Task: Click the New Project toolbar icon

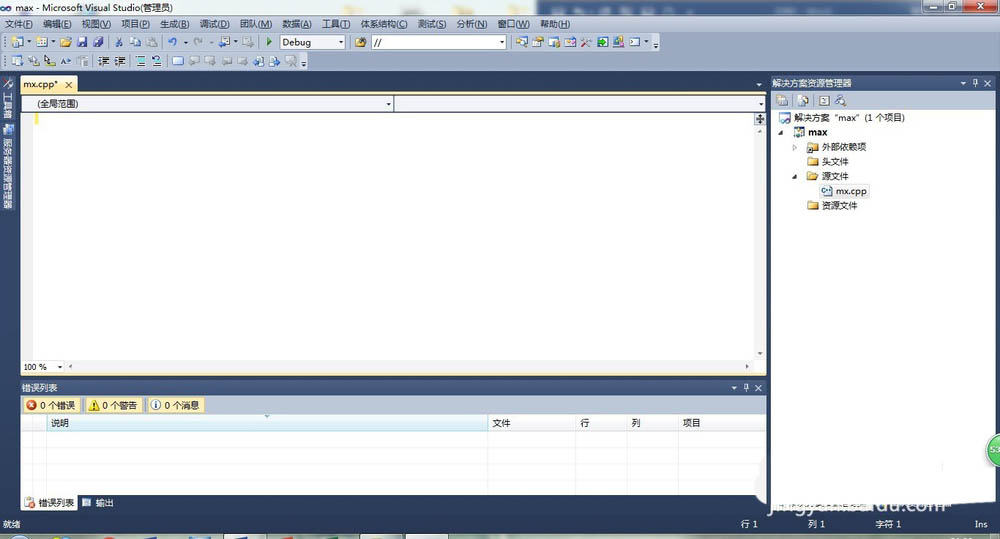Action: 17,42
